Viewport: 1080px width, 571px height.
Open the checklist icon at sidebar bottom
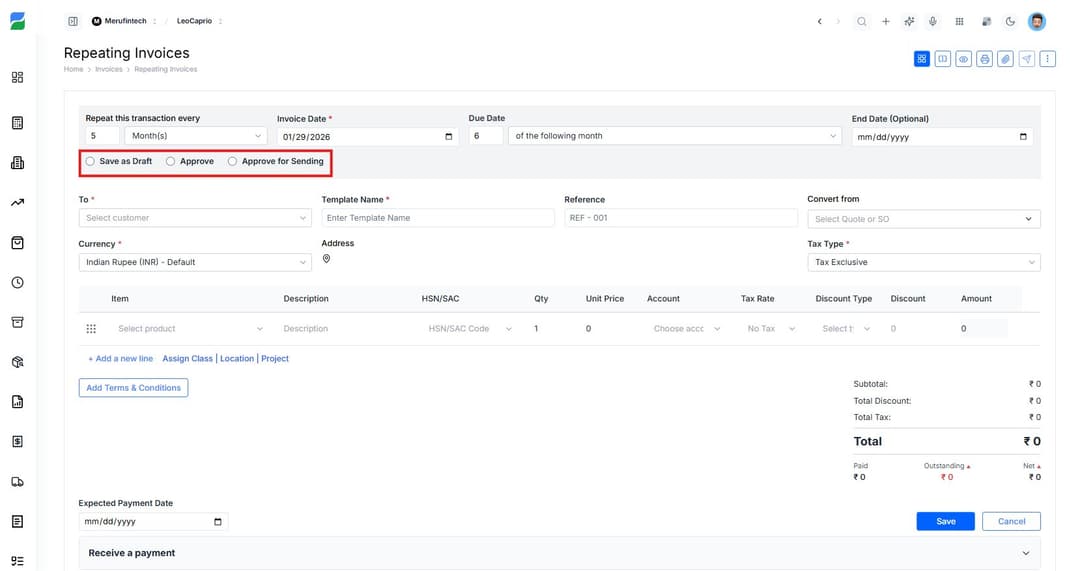coord(18,561)
